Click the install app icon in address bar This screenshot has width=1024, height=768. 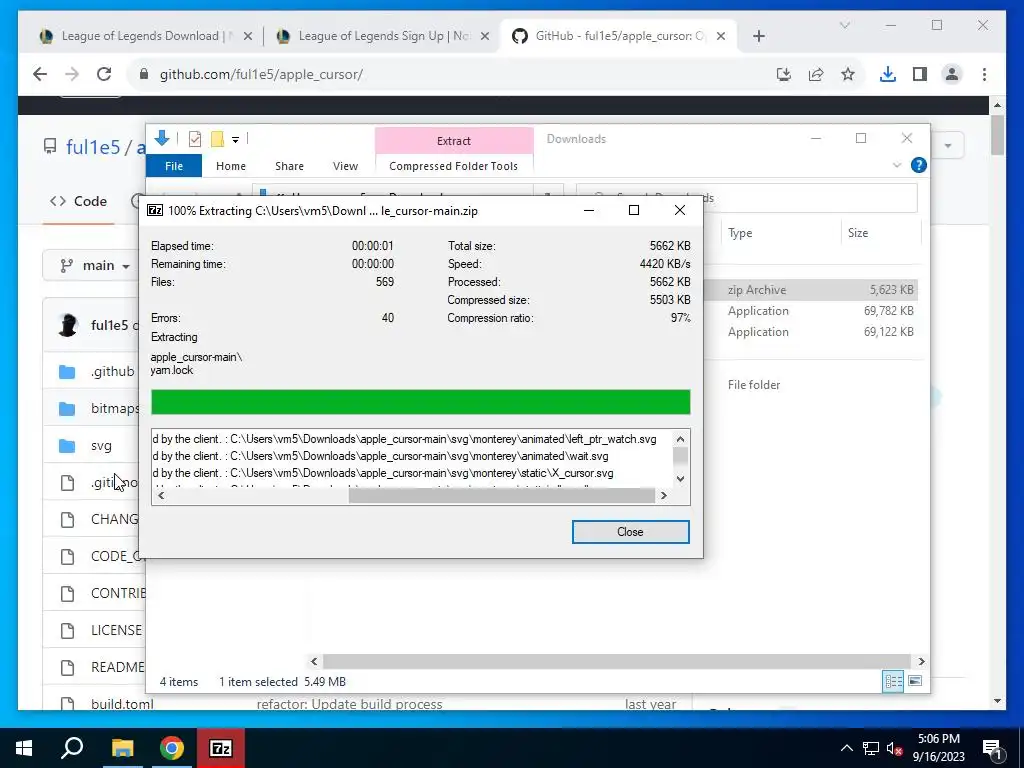click(x=784, y=74)
